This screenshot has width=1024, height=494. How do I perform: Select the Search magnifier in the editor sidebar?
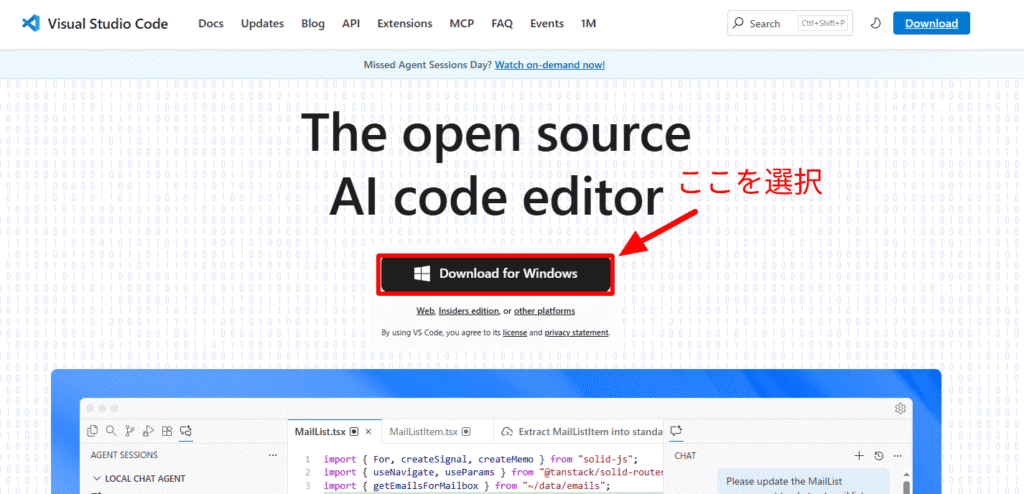111,431
